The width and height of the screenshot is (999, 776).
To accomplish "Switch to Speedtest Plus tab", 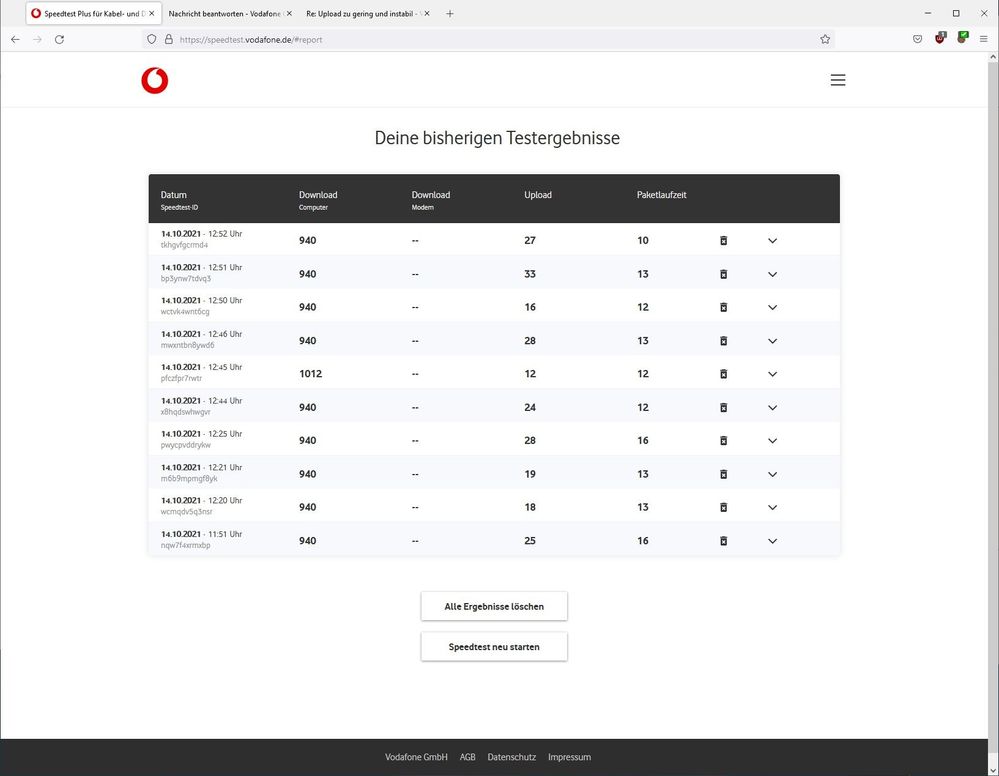I will click(93, 13).
